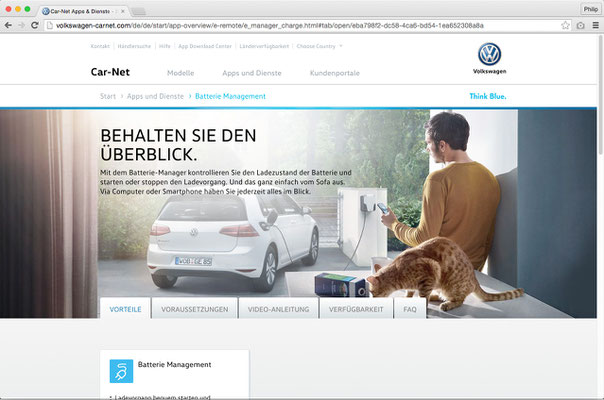This screenshot has width=604, height=400.
Task: Click the browser forward arrow
Action: [x=22, y=25]
